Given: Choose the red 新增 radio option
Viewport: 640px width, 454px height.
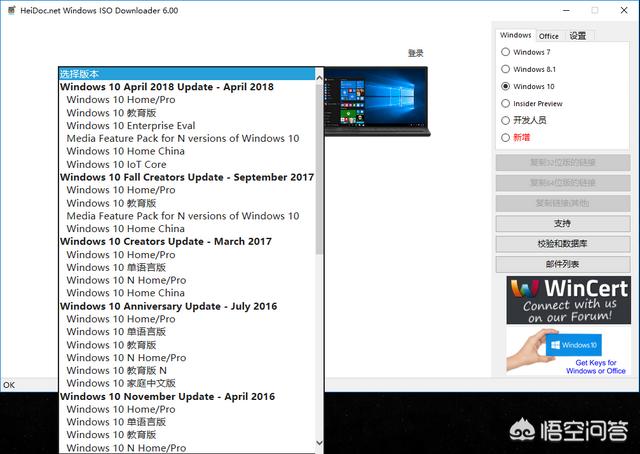Looking at the screenshot, I should click(x=505, y=138).
